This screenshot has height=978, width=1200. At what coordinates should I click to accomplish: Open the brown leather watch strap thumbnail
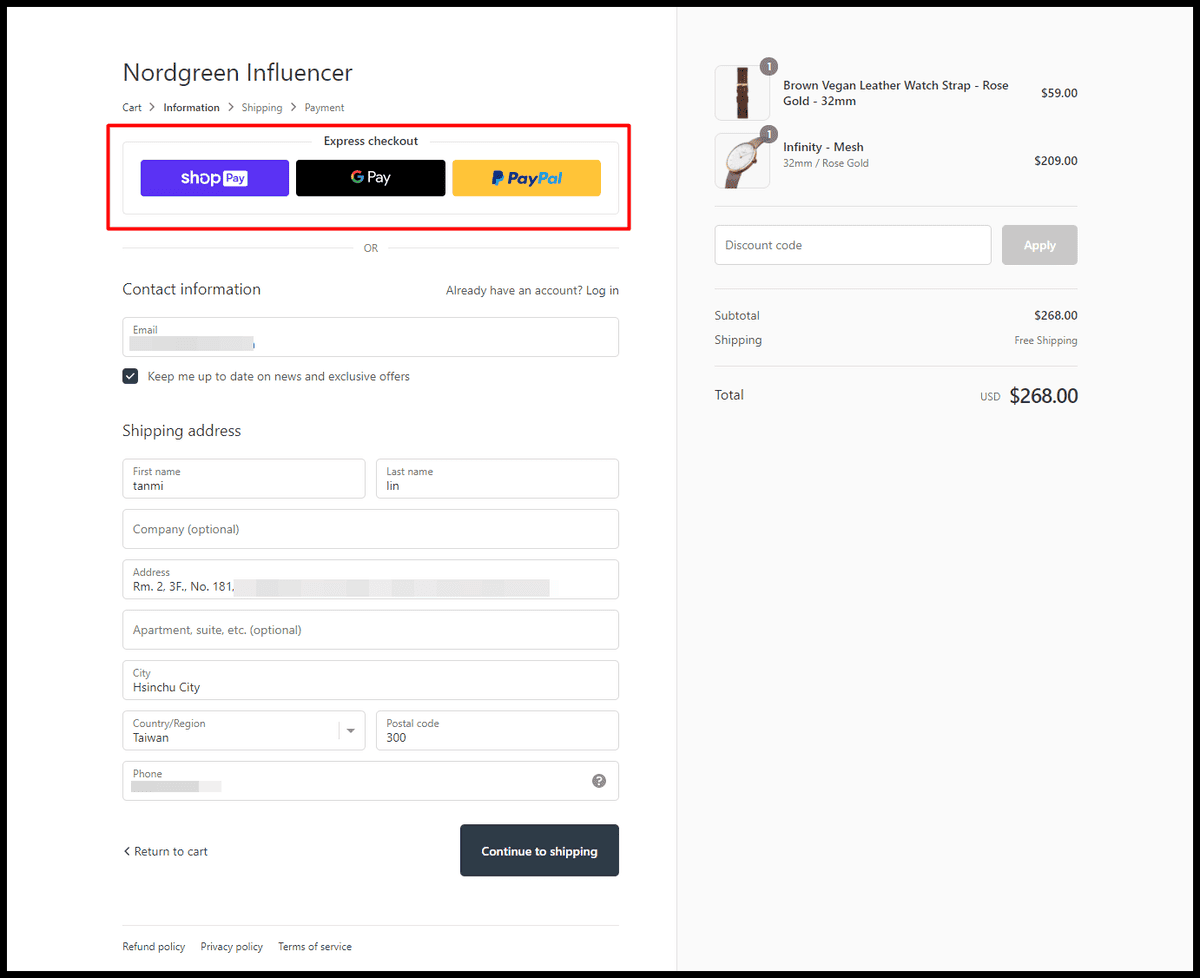[x=742, y=93]
